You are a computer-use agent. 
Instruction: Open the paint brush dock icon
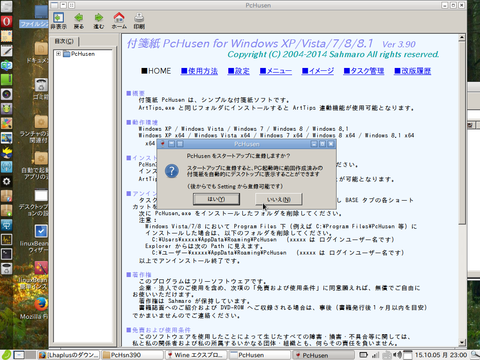coord(6,123)
